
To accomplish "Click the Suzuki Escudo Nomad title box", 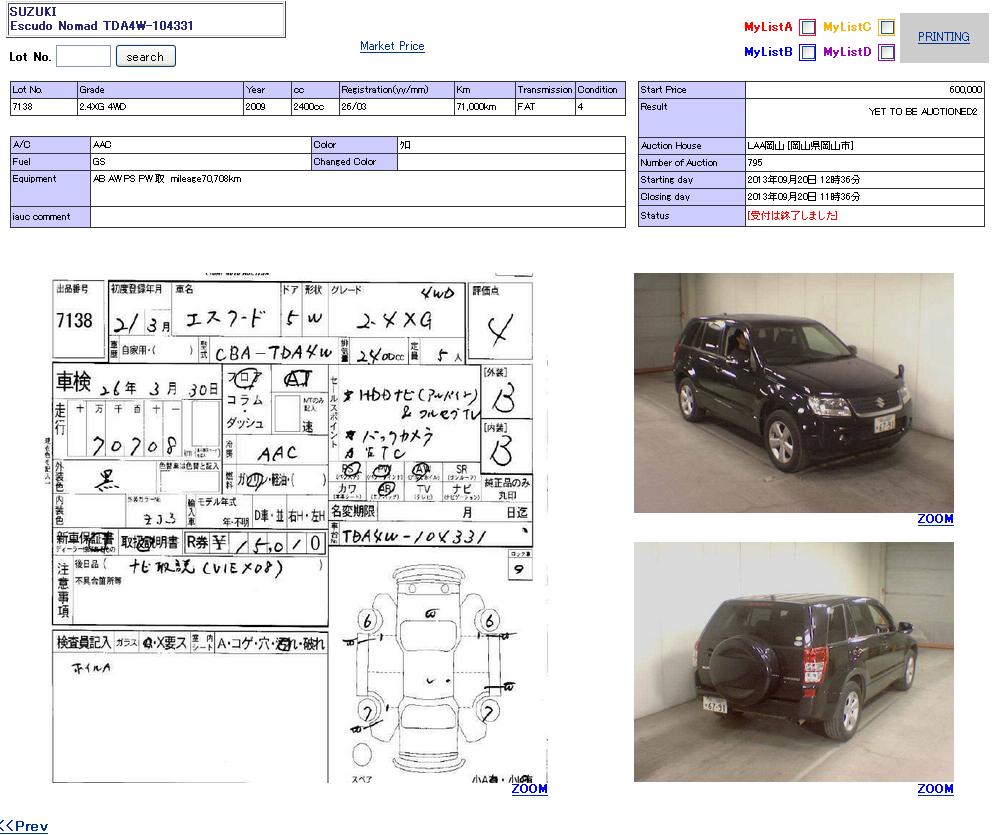I will [146, 19].
